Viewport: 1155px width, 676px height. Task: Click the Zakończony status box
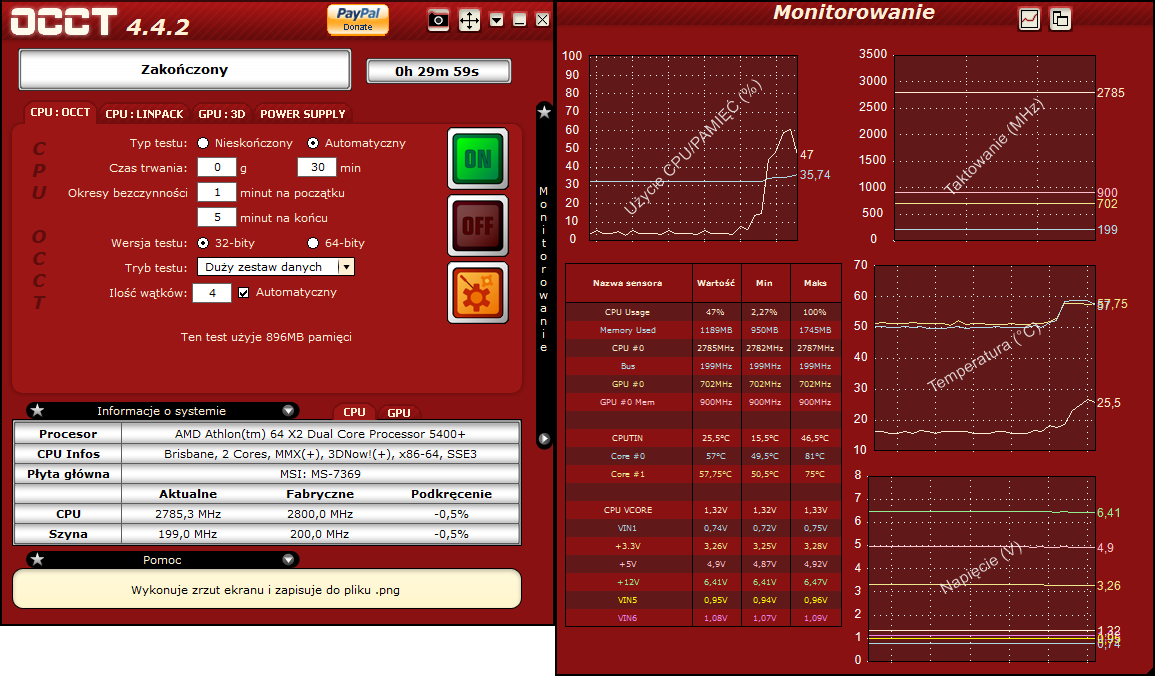(184, 70)
